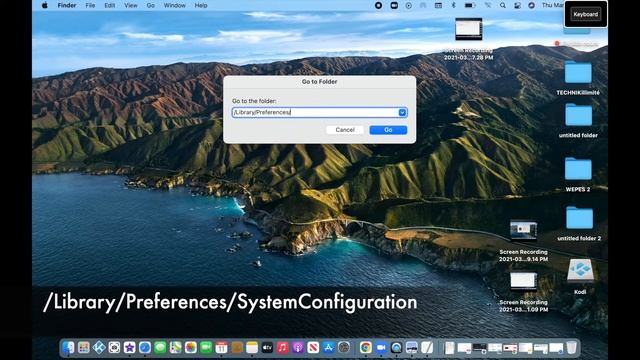The width and height of the screenshot is (640, 360).
Task: Launch Apple TV from the Dock
Action: (267, 347)
